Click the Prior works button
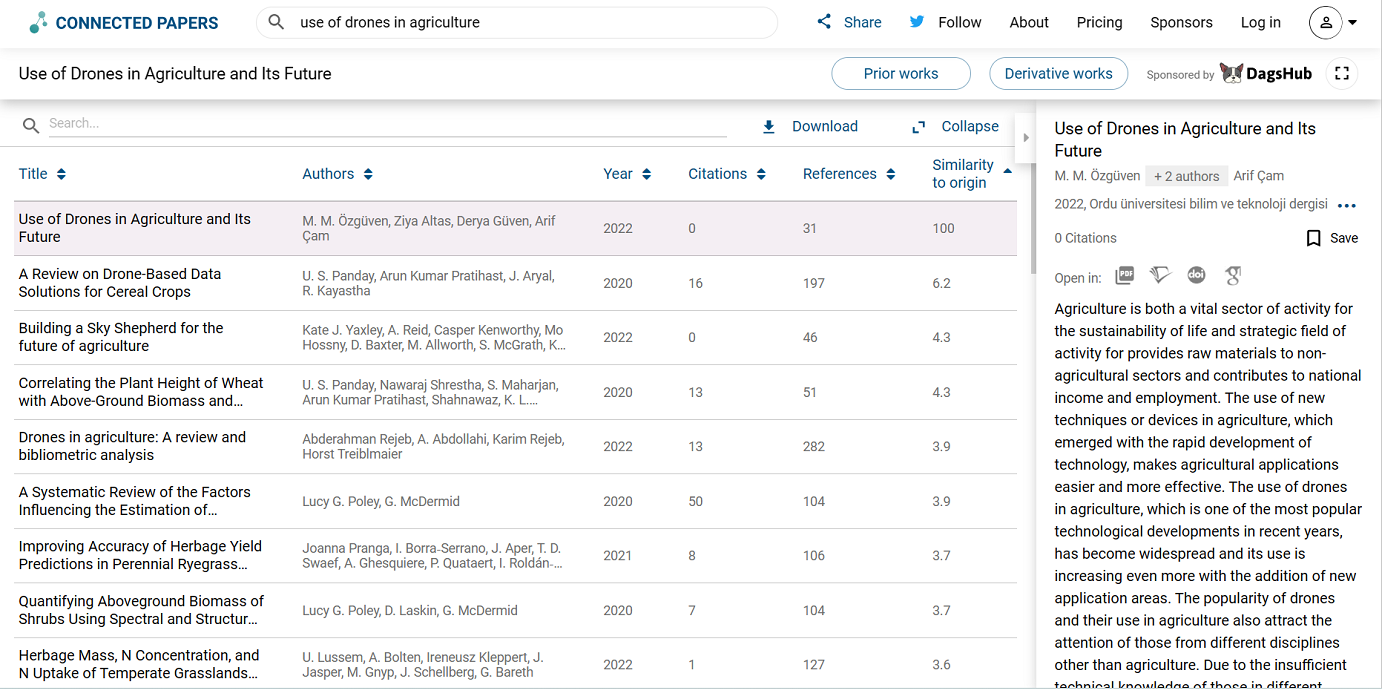 pos(901,74)
